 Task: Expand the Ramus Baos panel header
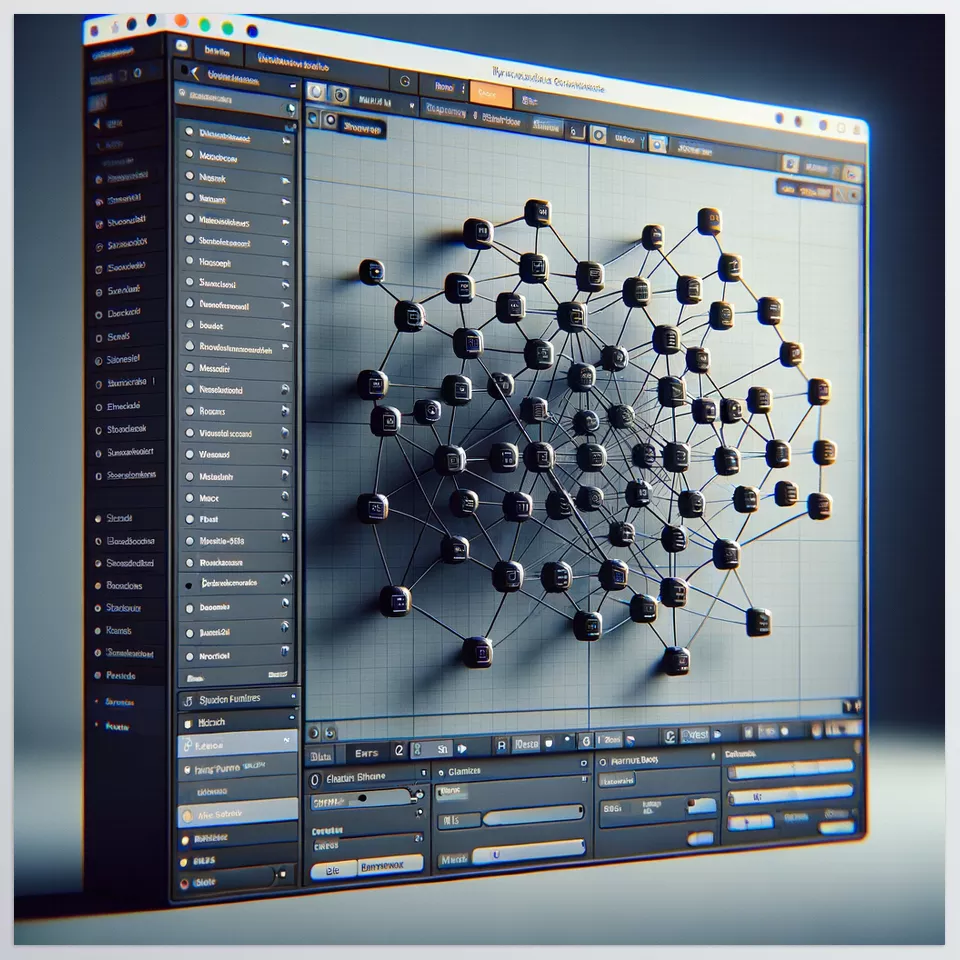(713, 756)
